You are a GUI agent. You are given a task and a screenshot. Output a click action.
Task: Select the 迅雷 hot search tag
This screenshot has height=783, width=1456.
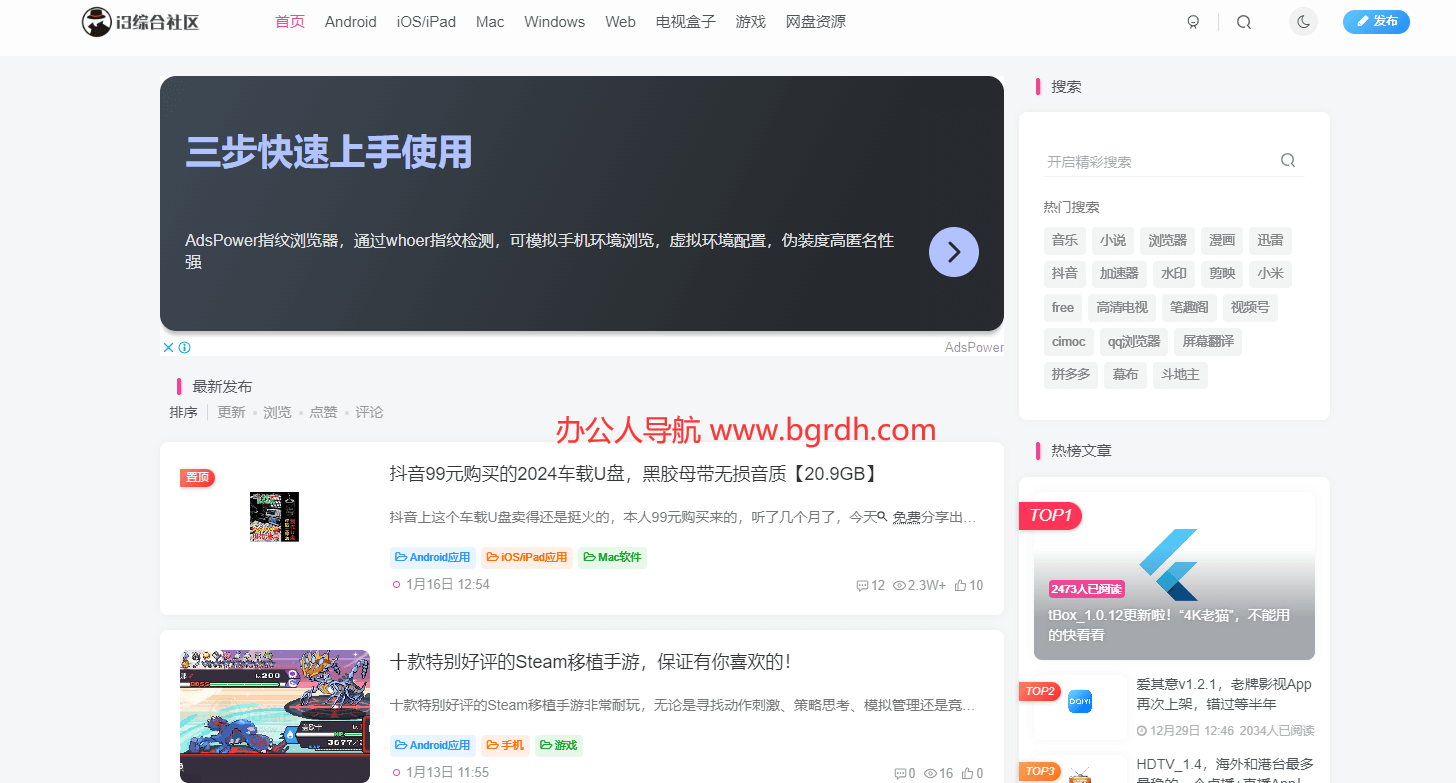1270,240
